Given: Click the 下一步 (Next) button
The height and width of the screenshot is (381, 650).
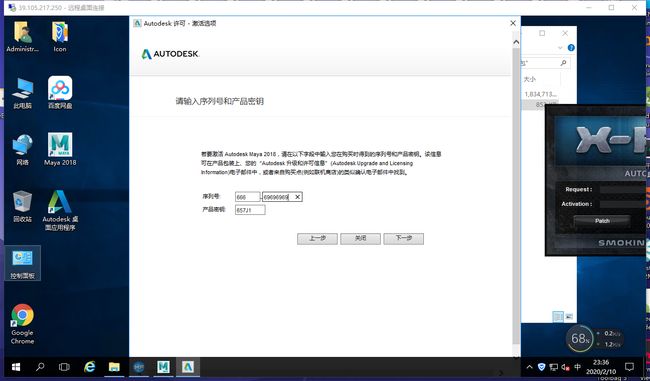Looking at the screenshot, I should 403,238.
